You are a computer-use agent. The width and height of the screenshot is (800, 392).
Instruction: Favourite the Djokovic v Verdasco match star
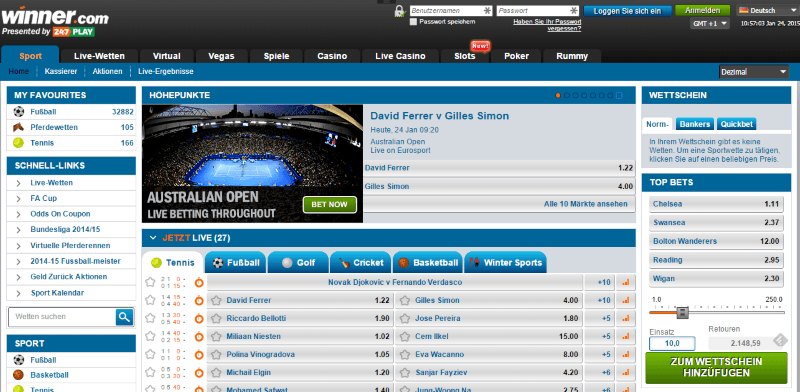point(150,282)
